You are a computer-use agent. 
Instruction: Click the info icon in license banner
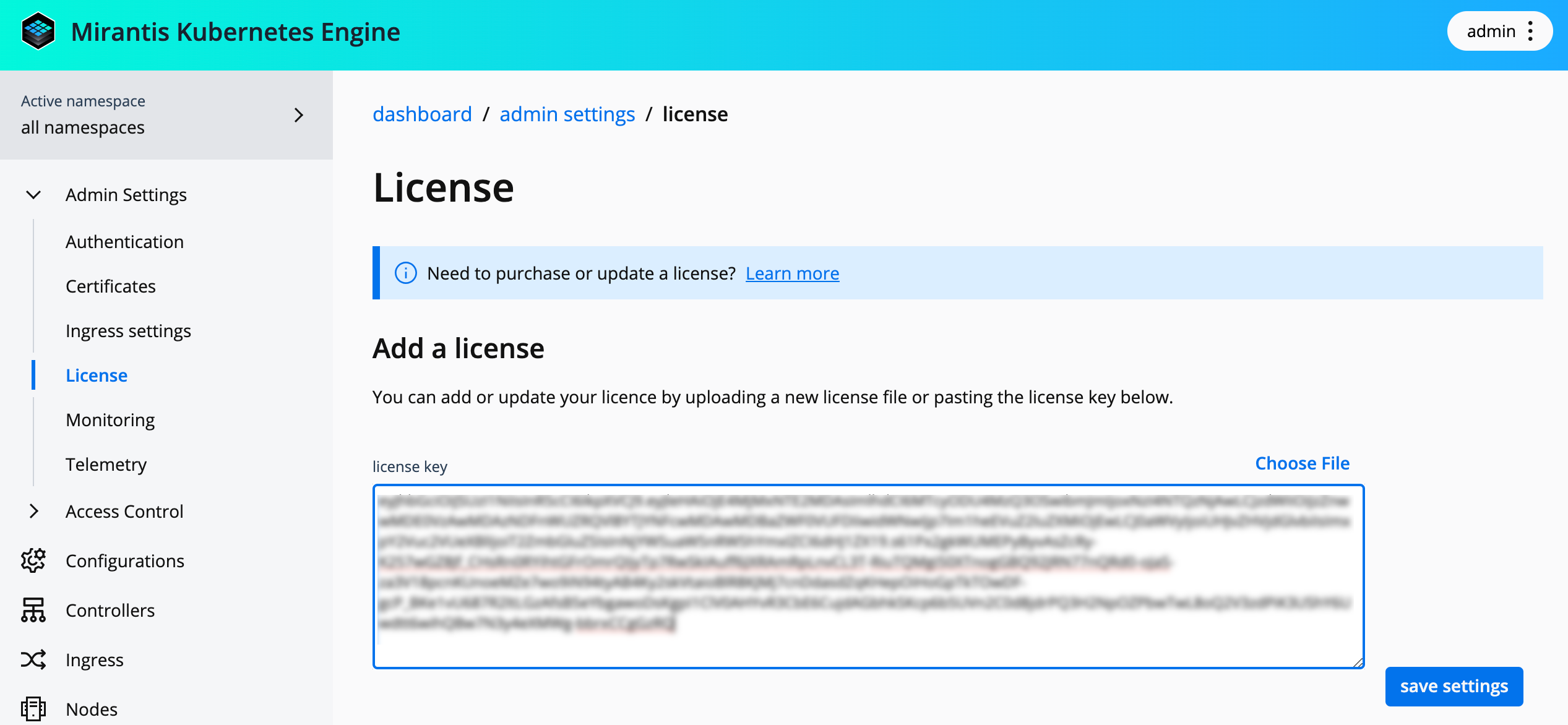point(406,273)
